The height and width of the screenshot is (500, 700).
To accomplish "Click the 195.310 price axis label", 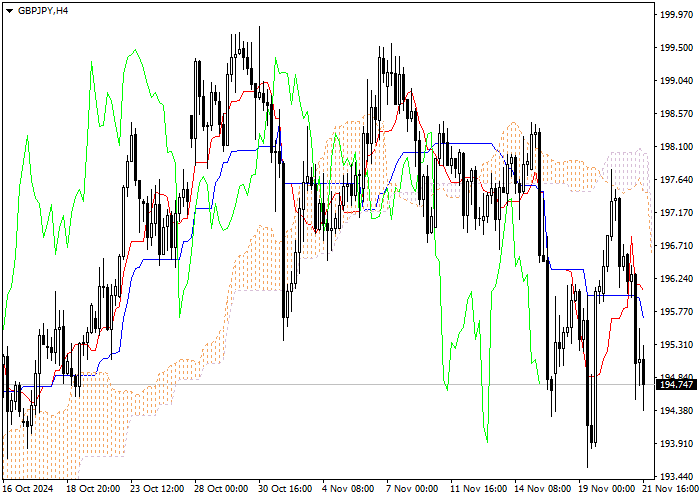I will (676, 345).
